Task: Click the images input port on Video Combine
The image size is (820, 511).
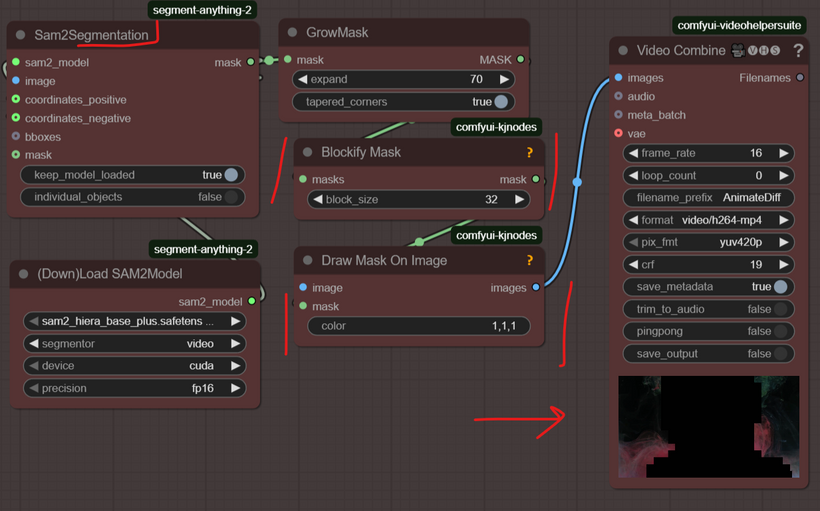Action: point(619,78)
